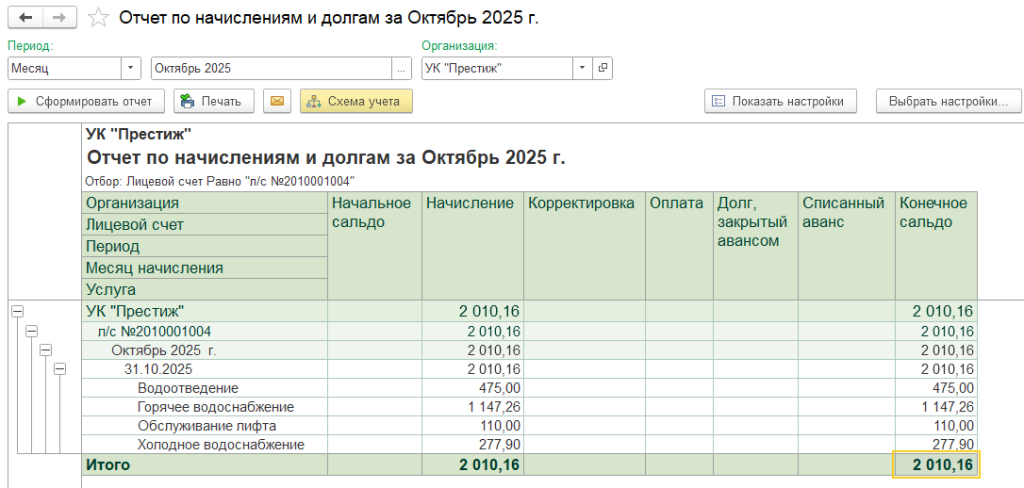The image size is (1024, 488).
Task: Click the ellipsis button for period selection
Action: pyautogui.click(x=401, y=68)
